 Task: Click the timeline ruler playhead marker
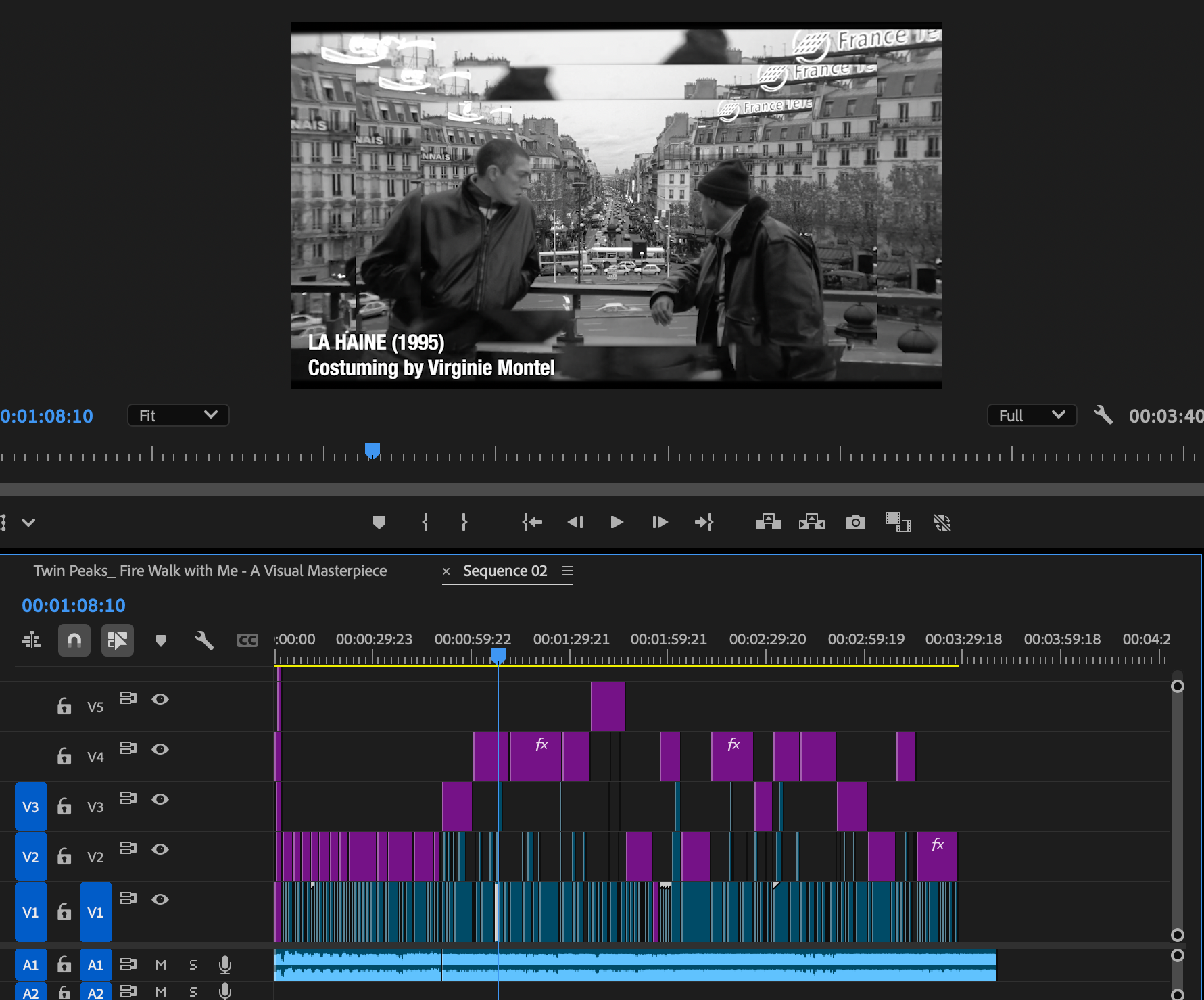498,655
